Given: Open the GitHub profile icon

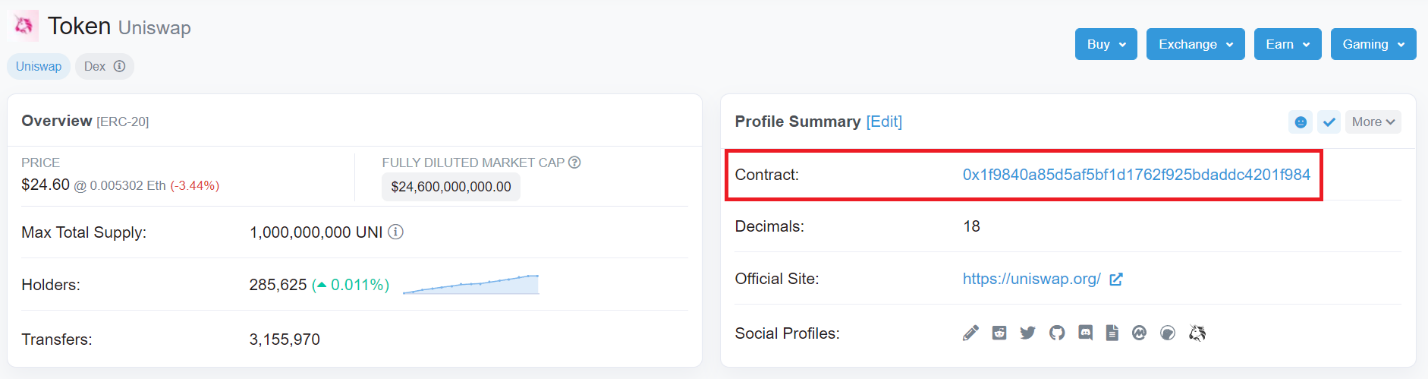Looking at the screenshot, I should pyautogui.click(x=1057, y=333).
